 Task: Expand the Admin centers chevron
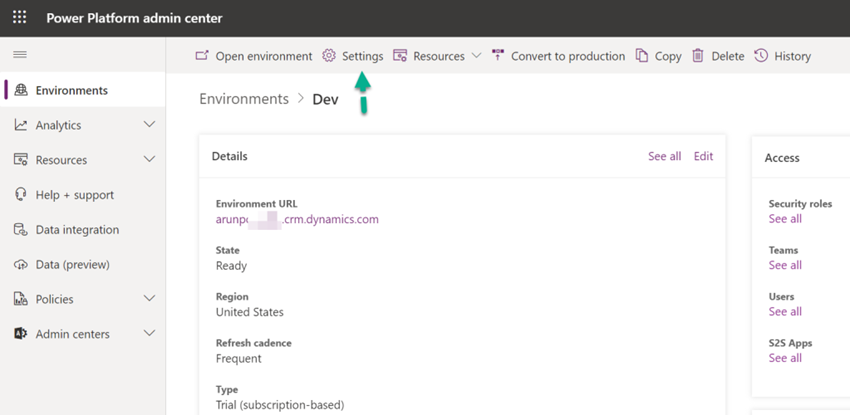click(x=150, y=333)
